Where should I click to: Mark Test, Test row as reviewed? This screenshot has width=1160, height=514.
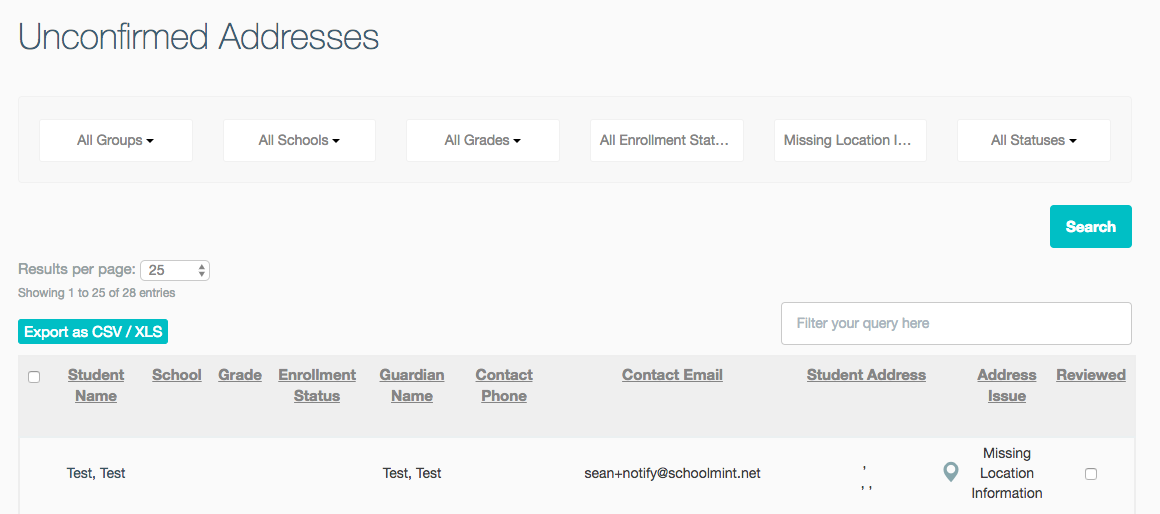coord(1090,474)
